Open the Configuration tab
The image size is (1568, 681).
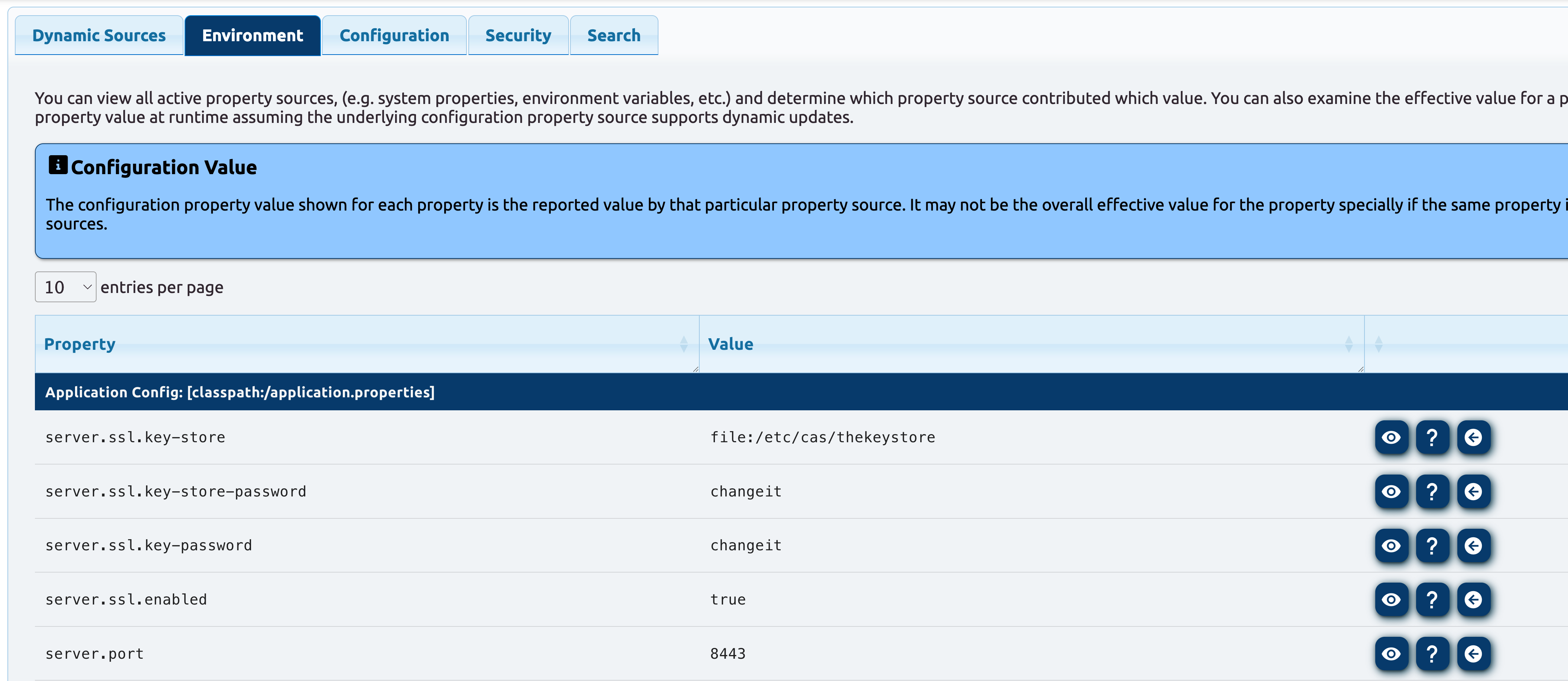pos(394,35)
